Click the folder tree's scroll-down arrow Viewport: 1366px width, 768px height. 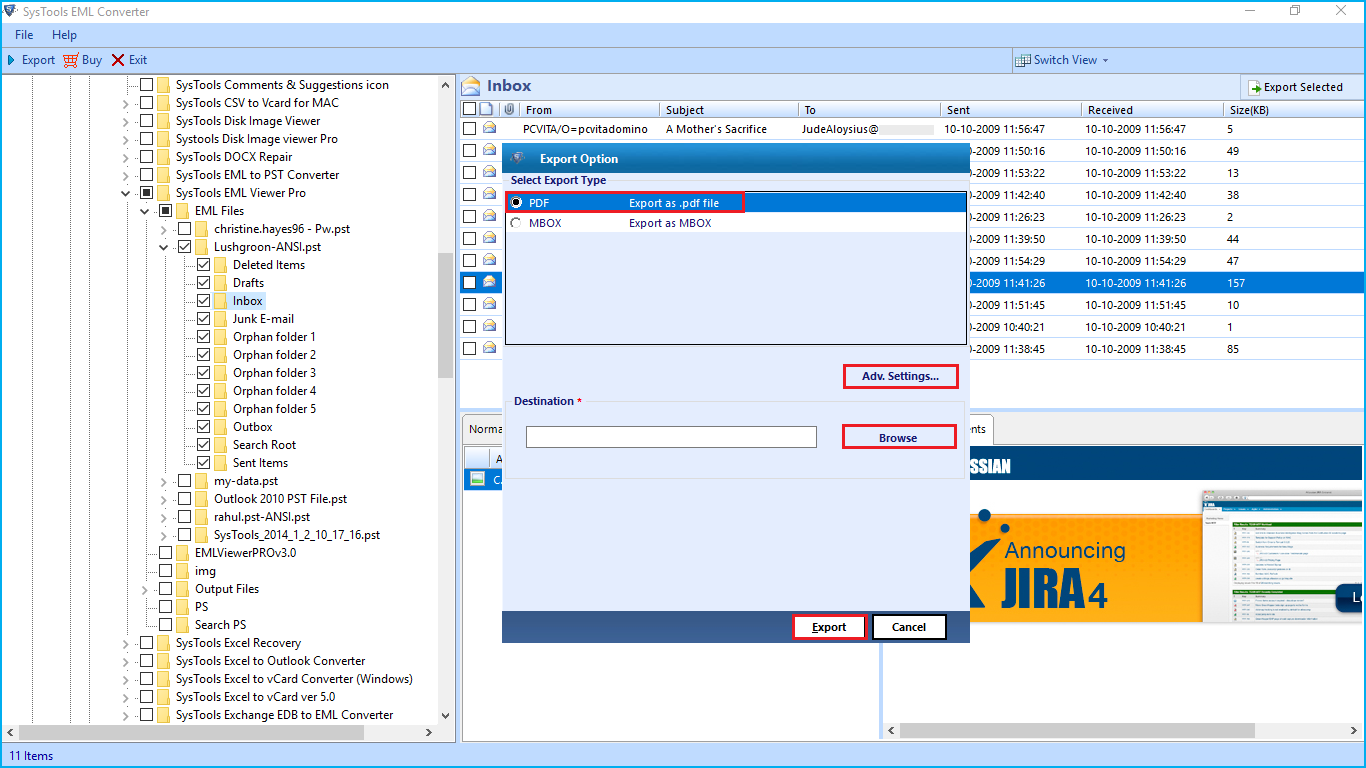tap(446, 716)
